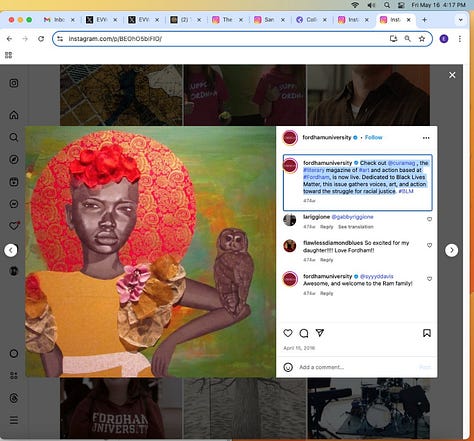474x441 pixels.
Task: Open Chrome three-dot menu
Action: coord(460,39)
